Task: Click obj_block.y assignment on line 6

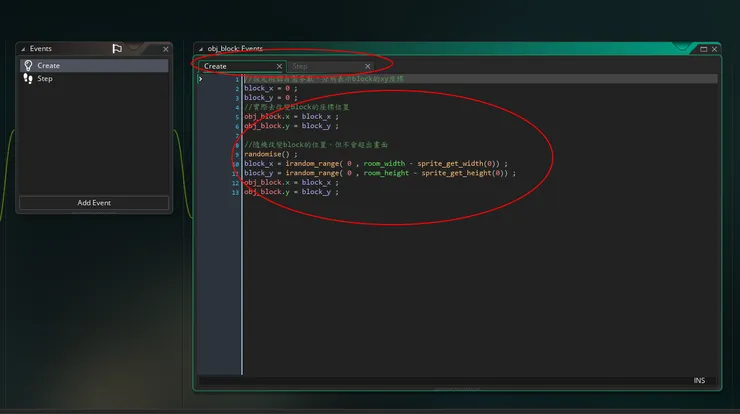Action: pyautogui.click(x=291, y=126)
